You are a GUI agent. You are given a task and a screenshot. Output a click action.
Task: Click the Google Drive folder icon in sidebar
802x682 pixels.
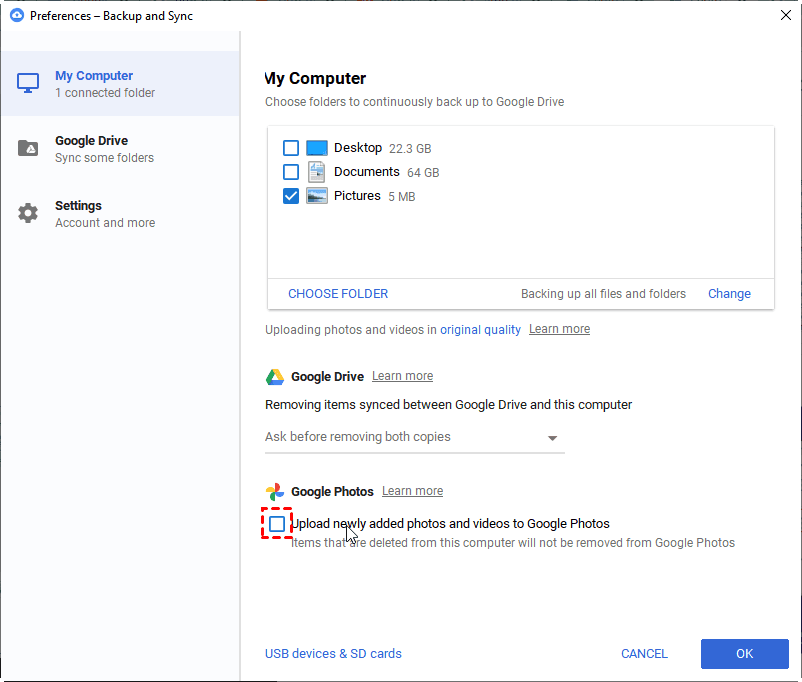[x=28, y=148]
